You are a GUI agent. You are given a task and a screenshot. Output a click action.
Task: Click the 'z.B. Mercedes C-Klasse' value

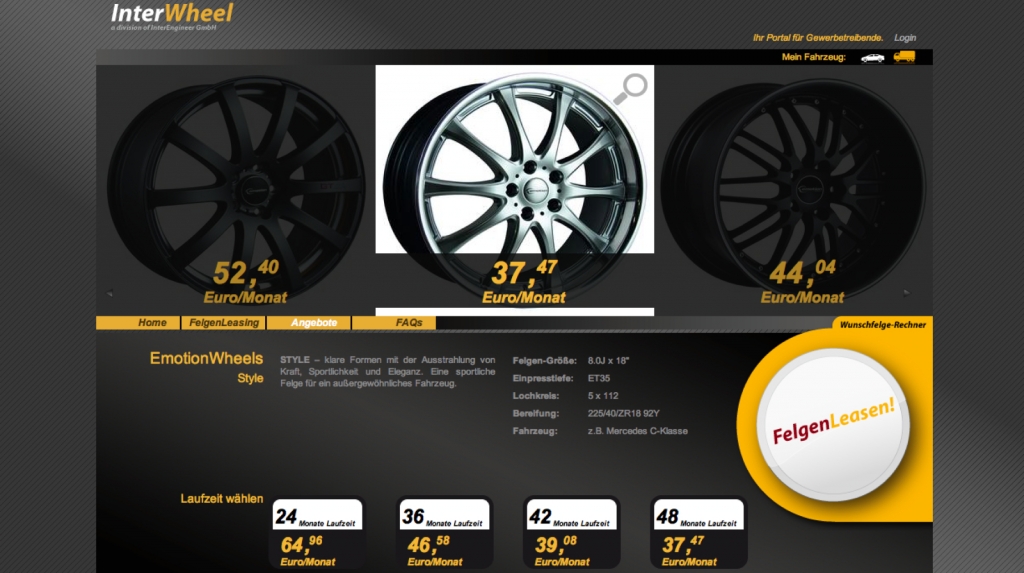637,431
